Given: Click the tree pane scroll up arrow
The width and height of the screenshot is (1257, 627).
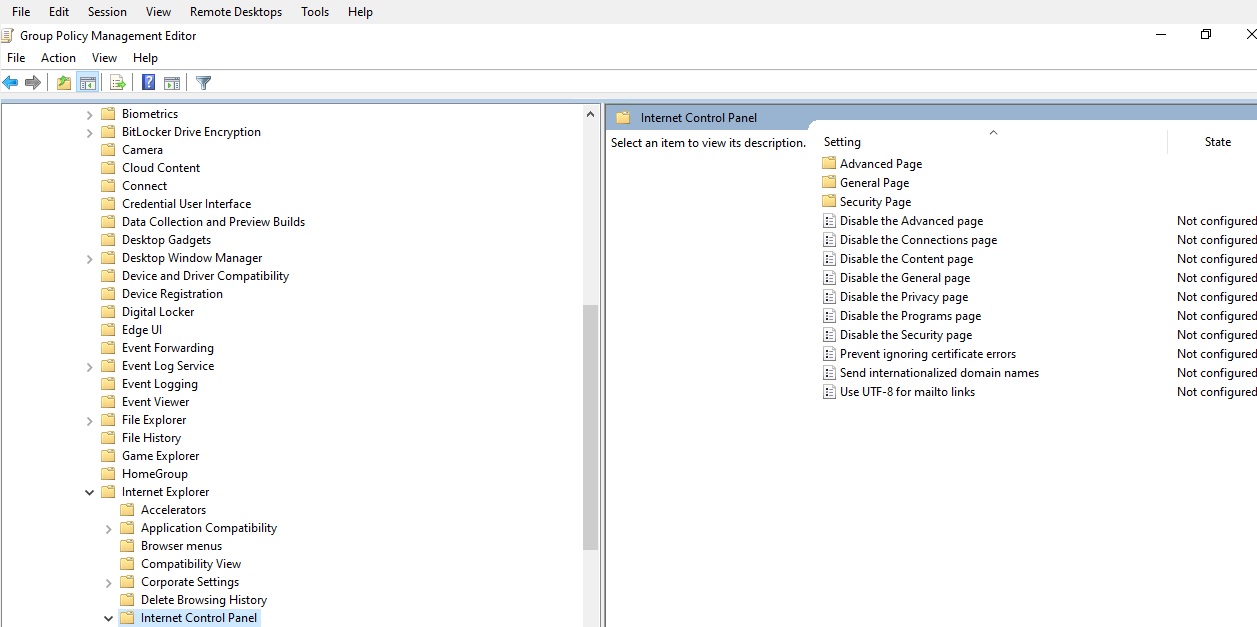Looking at the screenshot, I should pos(590,114).
